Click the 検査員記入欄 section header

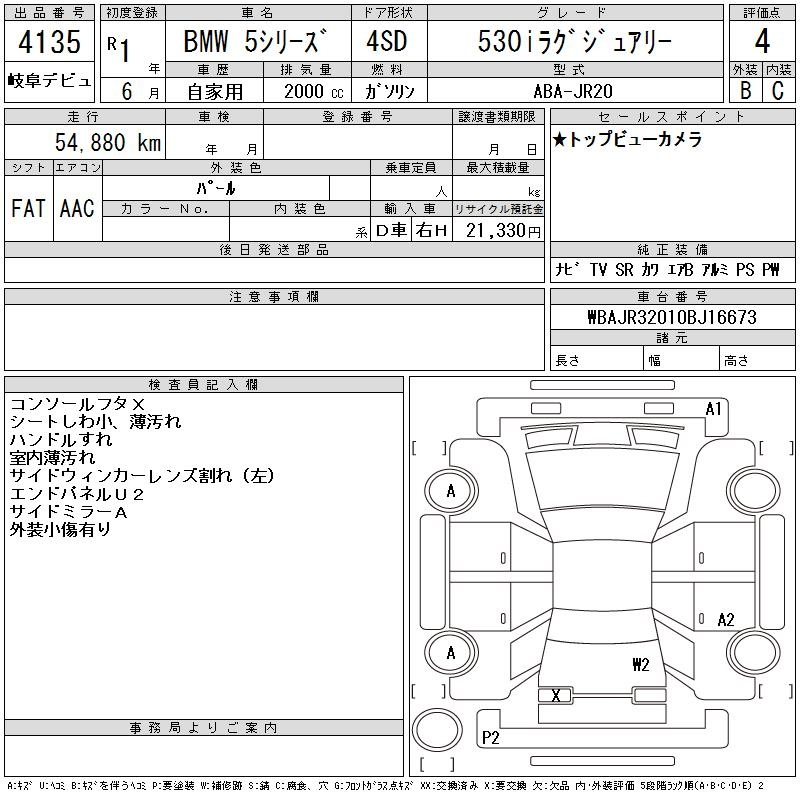pos(204,385)
